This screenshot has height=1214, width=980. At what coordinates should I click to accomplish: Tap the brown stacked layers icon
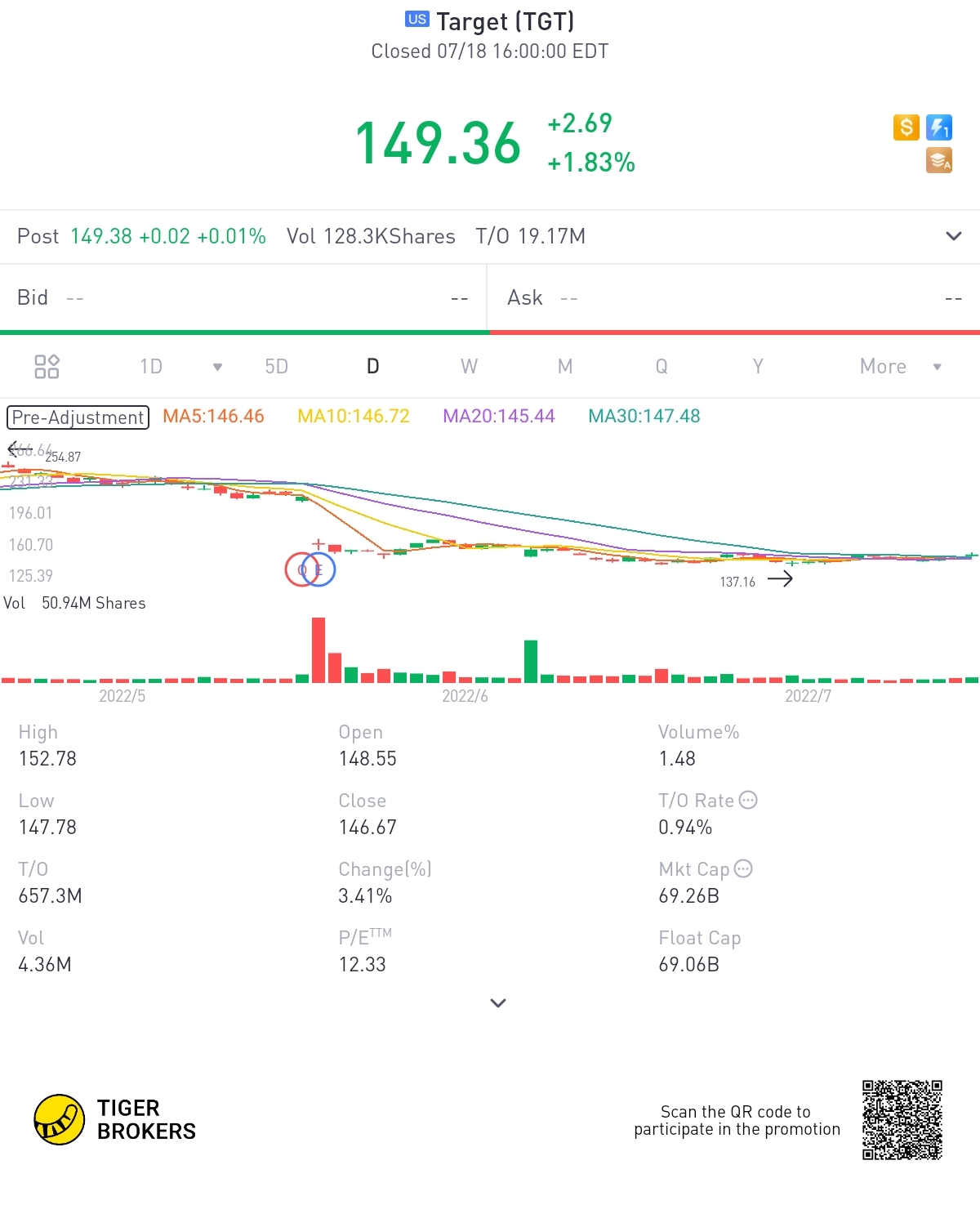coord(939,160)
